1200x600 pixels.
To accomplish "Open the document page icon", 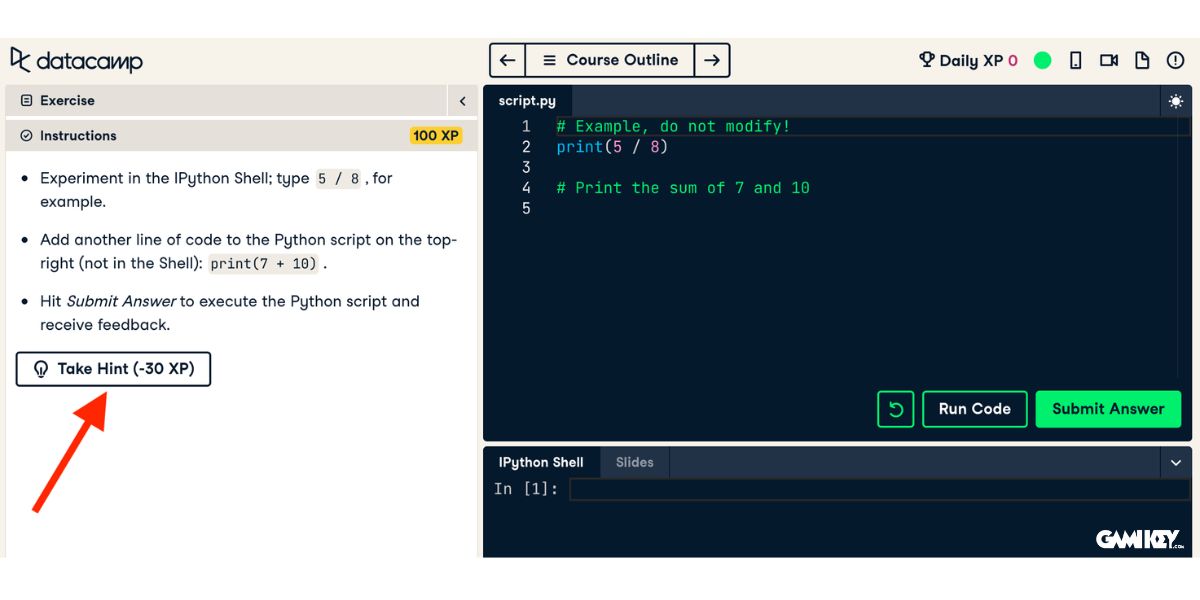I will (x=1142, y=60).
